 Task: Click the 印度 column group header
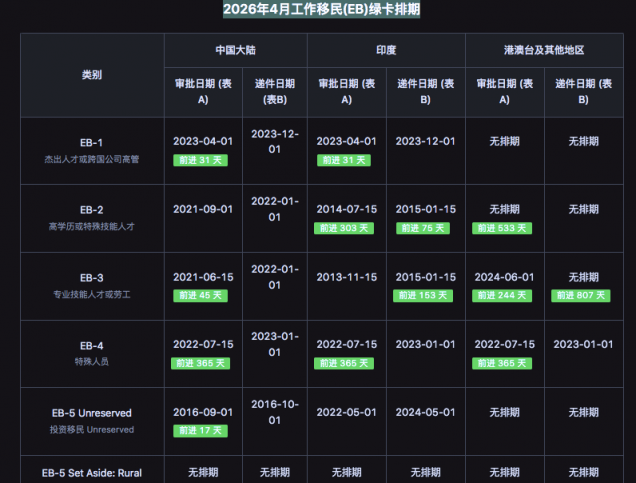386,50
